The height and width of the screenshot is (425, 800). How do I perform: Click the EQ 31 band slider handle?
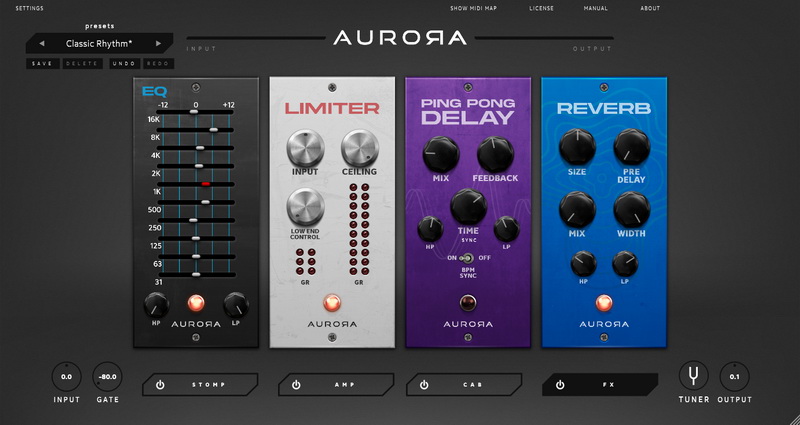(x=196, y=274)
